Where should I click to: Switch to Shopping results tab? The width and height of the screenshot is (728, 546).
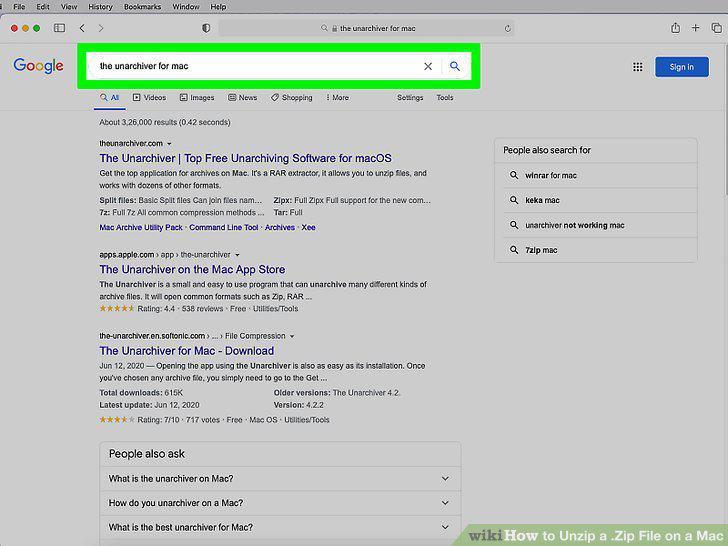tap(292, 98)
